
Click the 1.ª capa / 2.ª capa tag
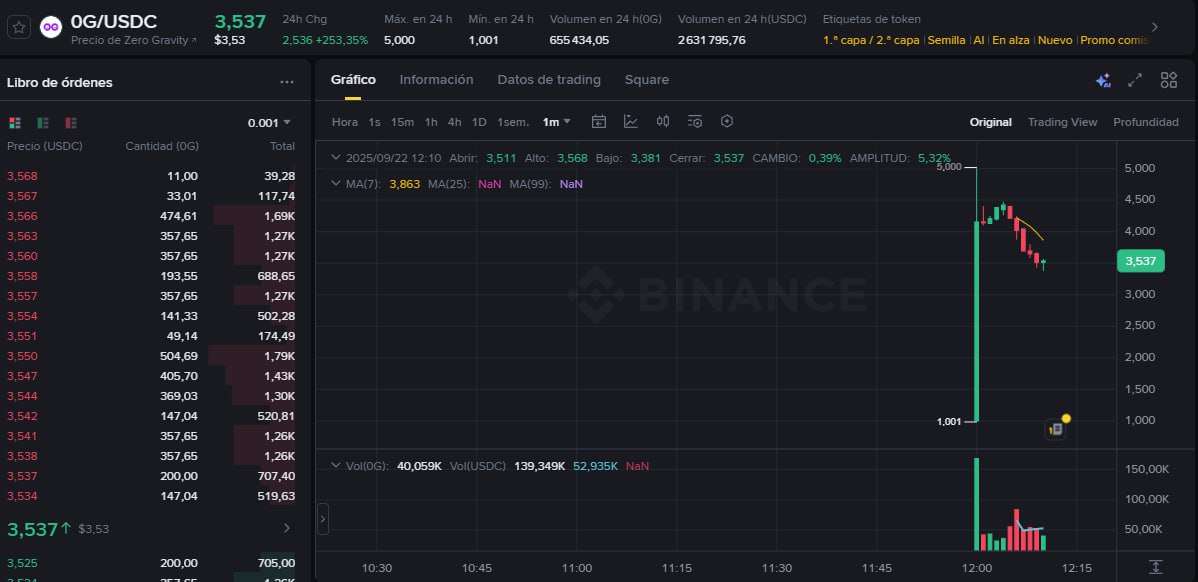pos(871,40)
